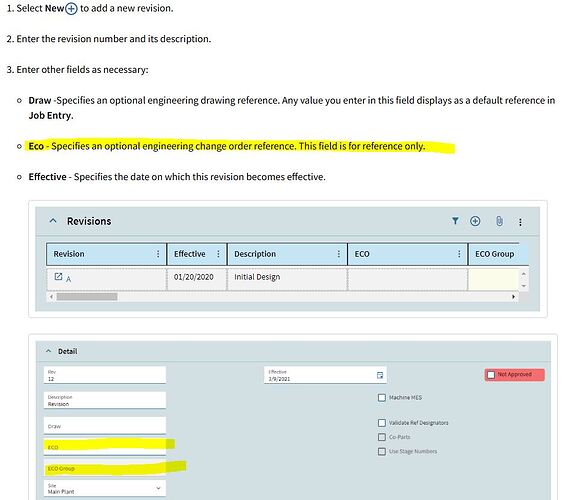Open attachments via the paperclip icon
577x500 pixels.
pos(499,221)
